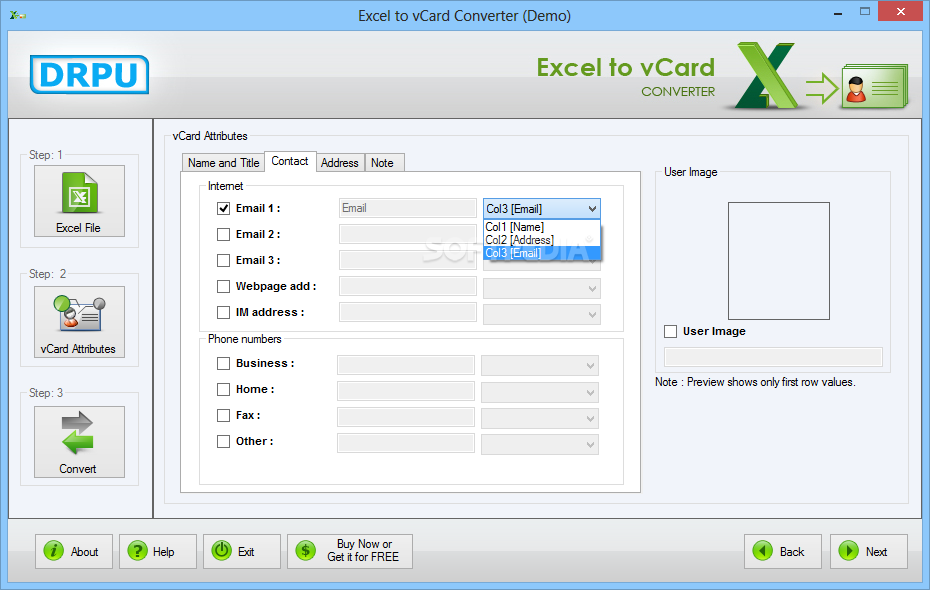Image resolution: width=930 pixels, height=590 pixels.
Task: Enable the Fax checkbox
Action: point(224,416)
